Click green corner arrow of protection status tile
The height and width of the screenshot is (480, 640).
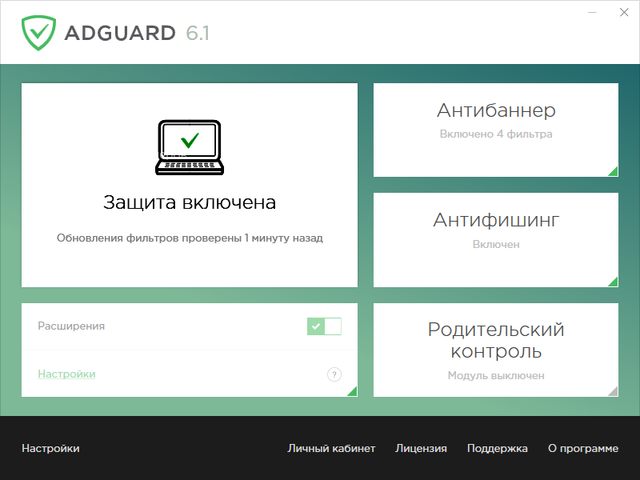tap(352, 281)
